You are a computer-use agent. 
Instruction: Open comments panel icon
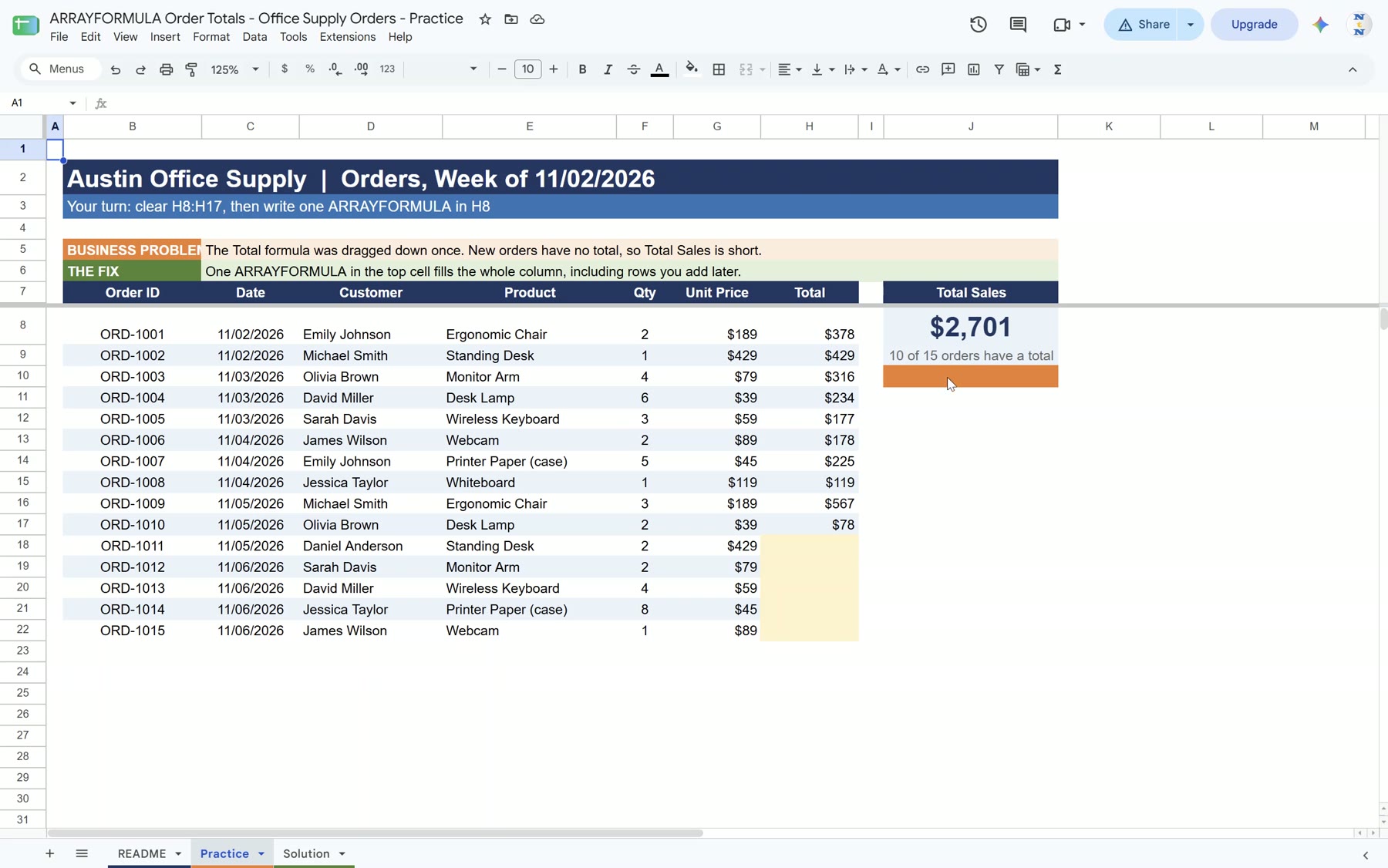[1018, 25]
